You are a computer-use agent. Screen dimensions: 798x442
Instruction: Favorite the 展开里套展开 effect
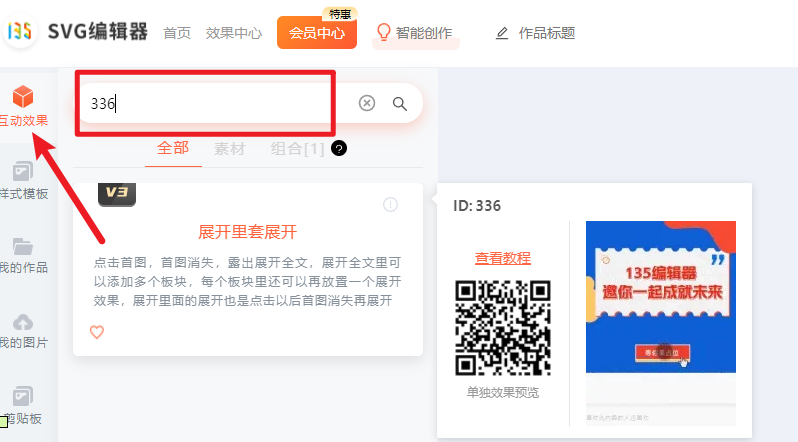tap(97, 332)
